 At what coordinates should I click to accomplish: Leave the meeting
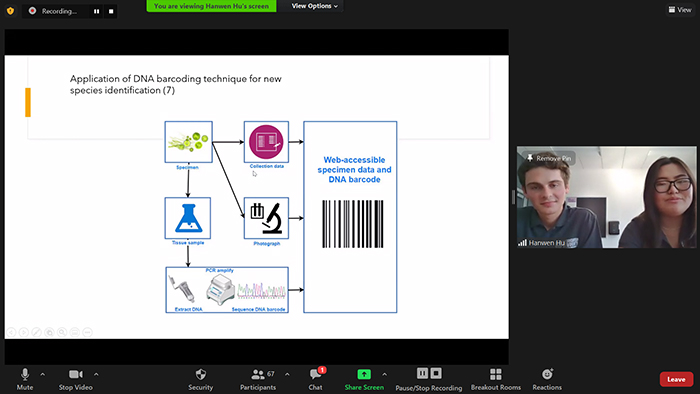tap(676, 379)
